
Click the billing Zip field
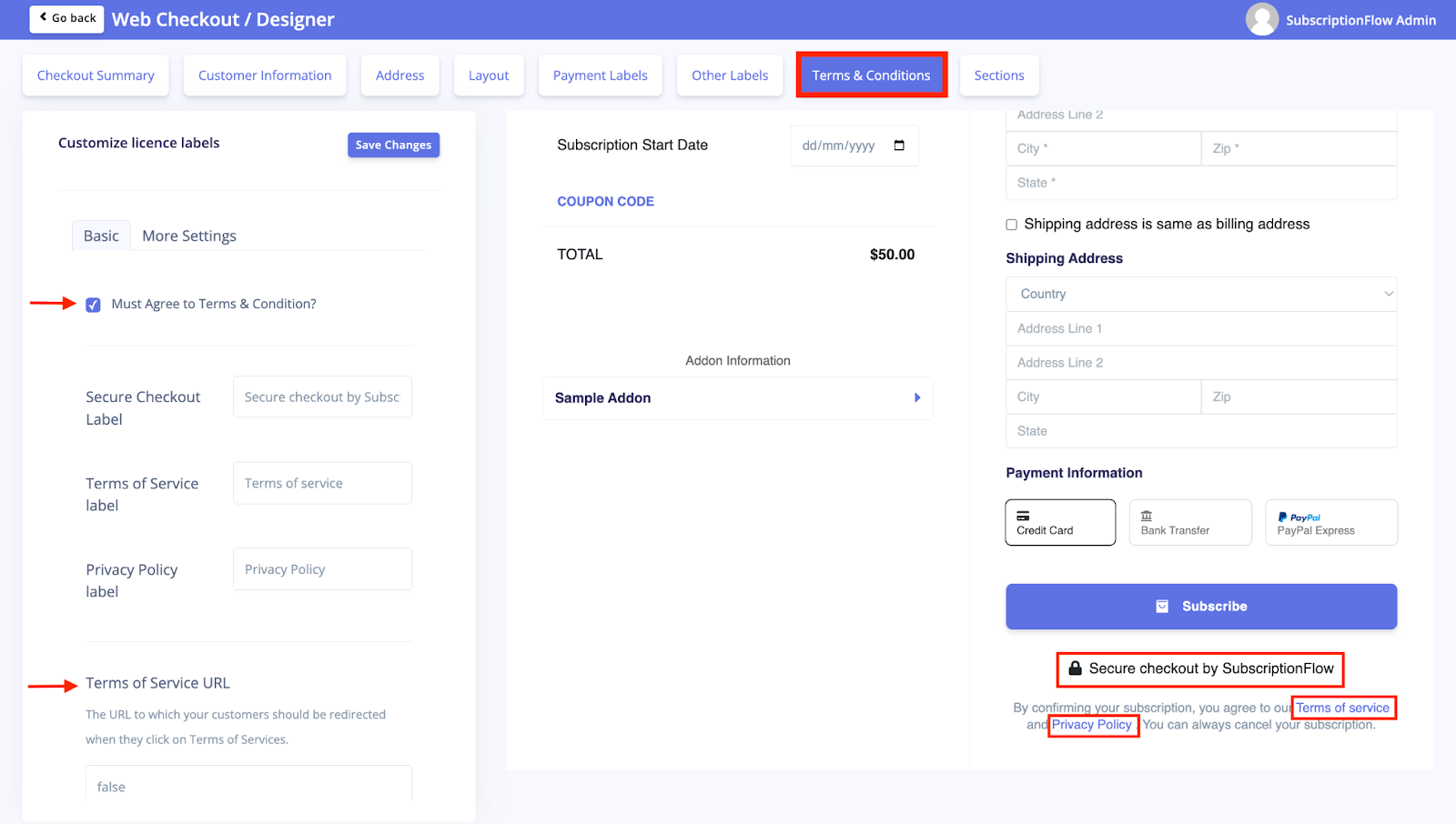(x=1299, y=148)
